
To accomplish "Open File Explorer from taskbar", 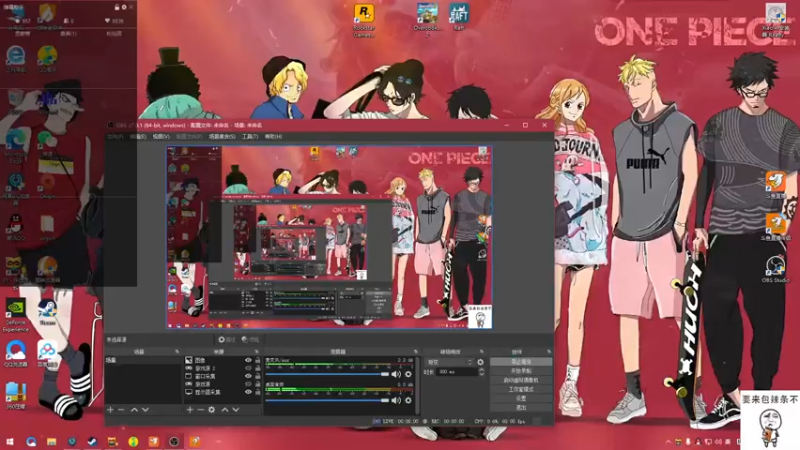I will 52,441.
